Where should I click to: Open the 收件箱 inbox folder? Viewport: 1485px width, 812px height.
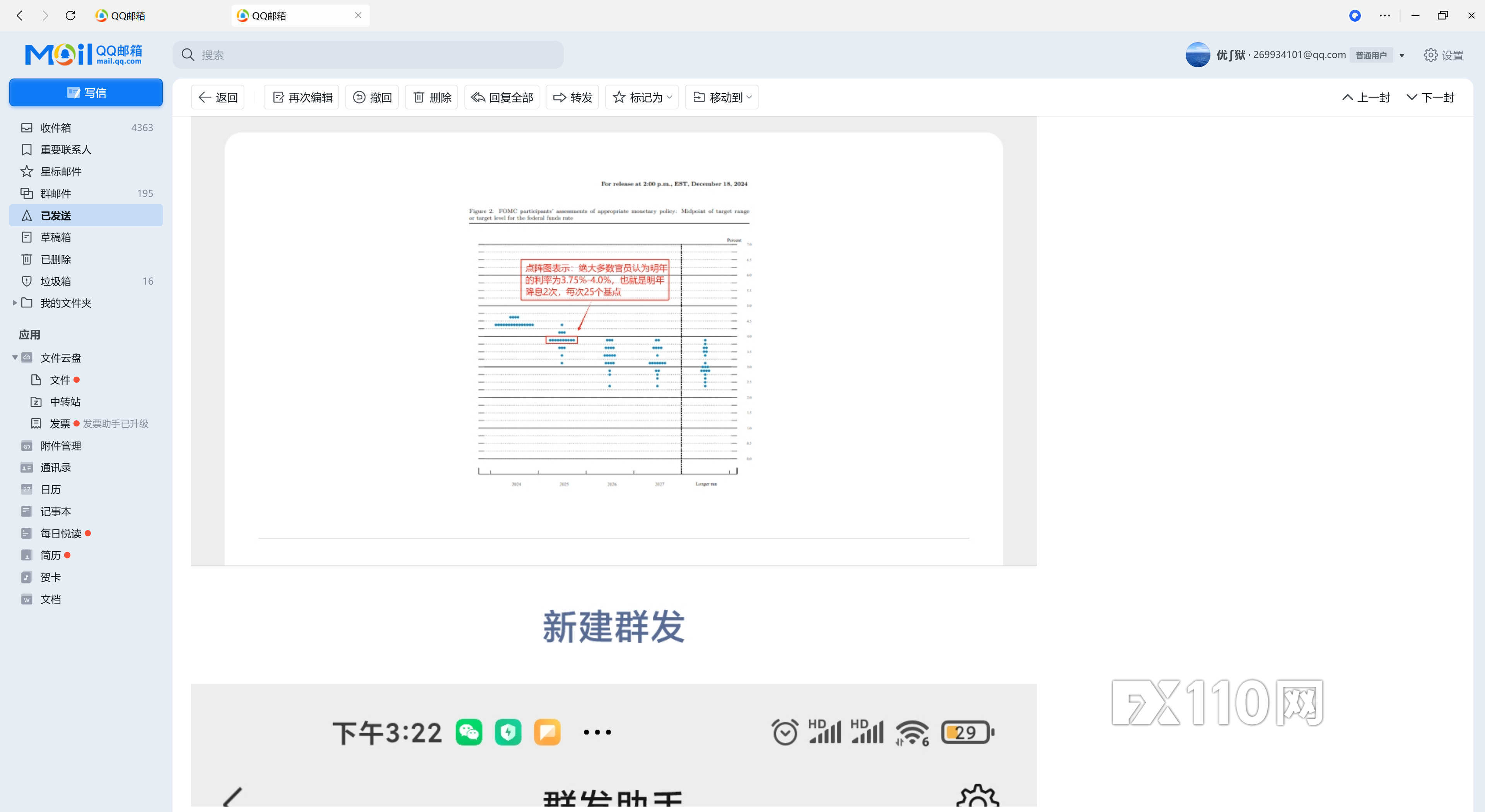(x=86, y=127)
